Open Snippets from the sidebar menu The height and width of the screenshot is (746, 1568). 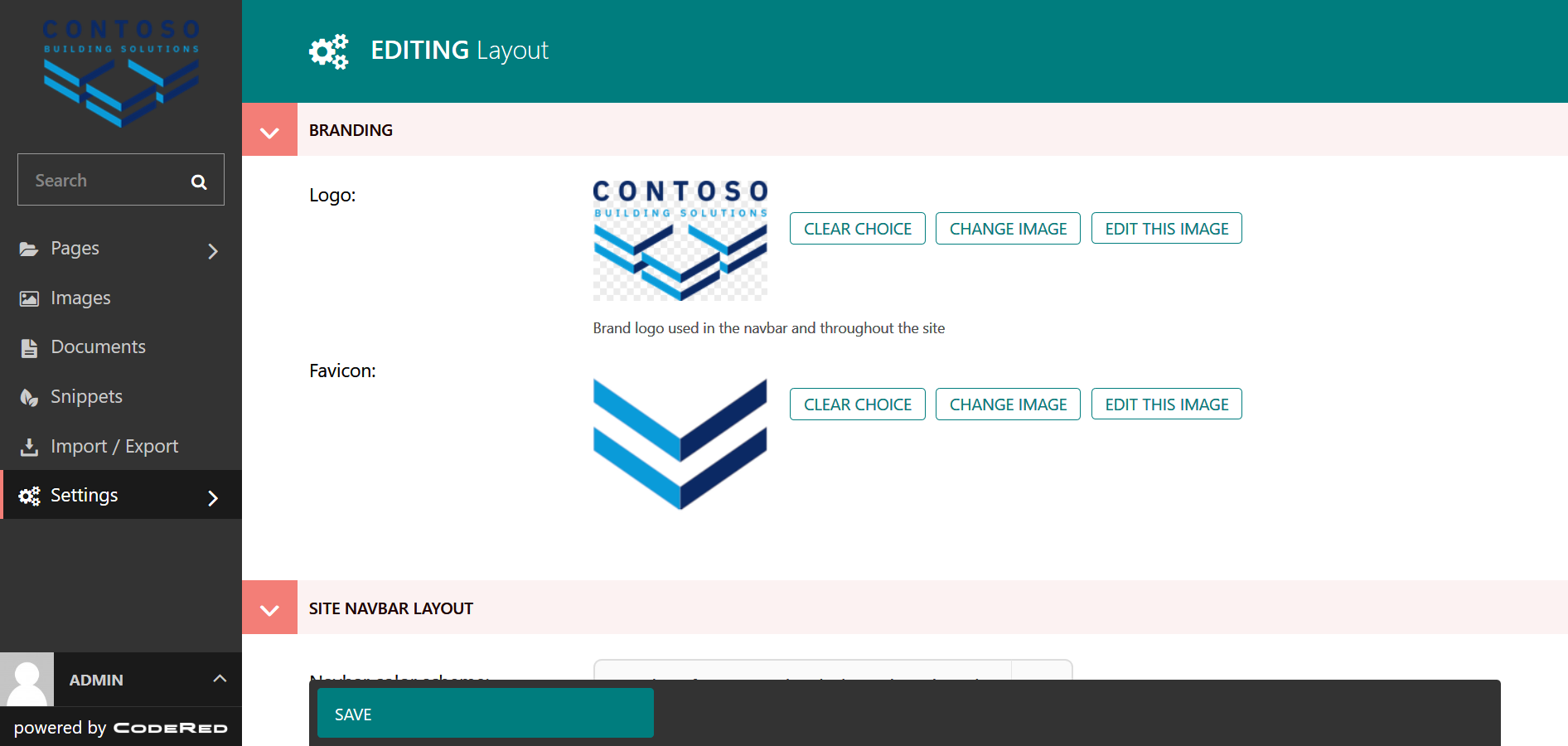(x=86, y=397)
